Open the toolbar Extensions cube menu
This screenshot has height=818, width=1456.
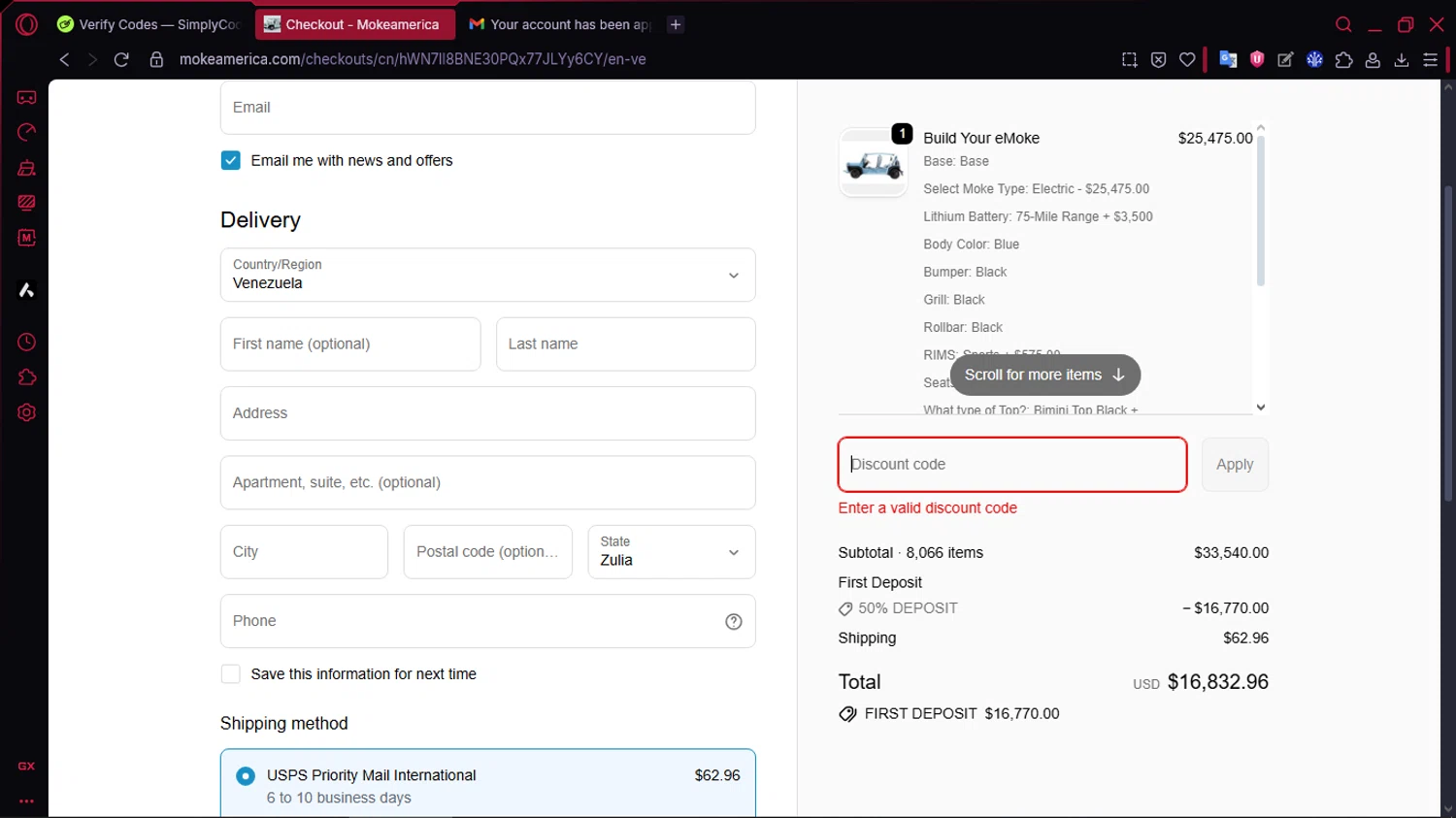coord(1343,59)
